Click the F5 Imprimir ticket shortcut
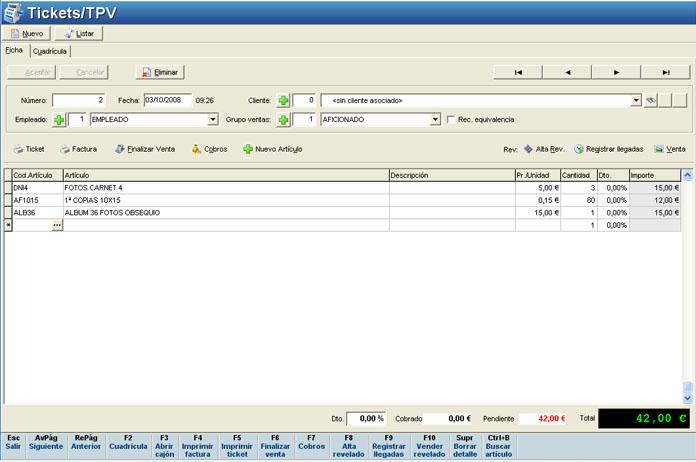The height and width of the screenshot is (462, 696). [x=237, y=446]
